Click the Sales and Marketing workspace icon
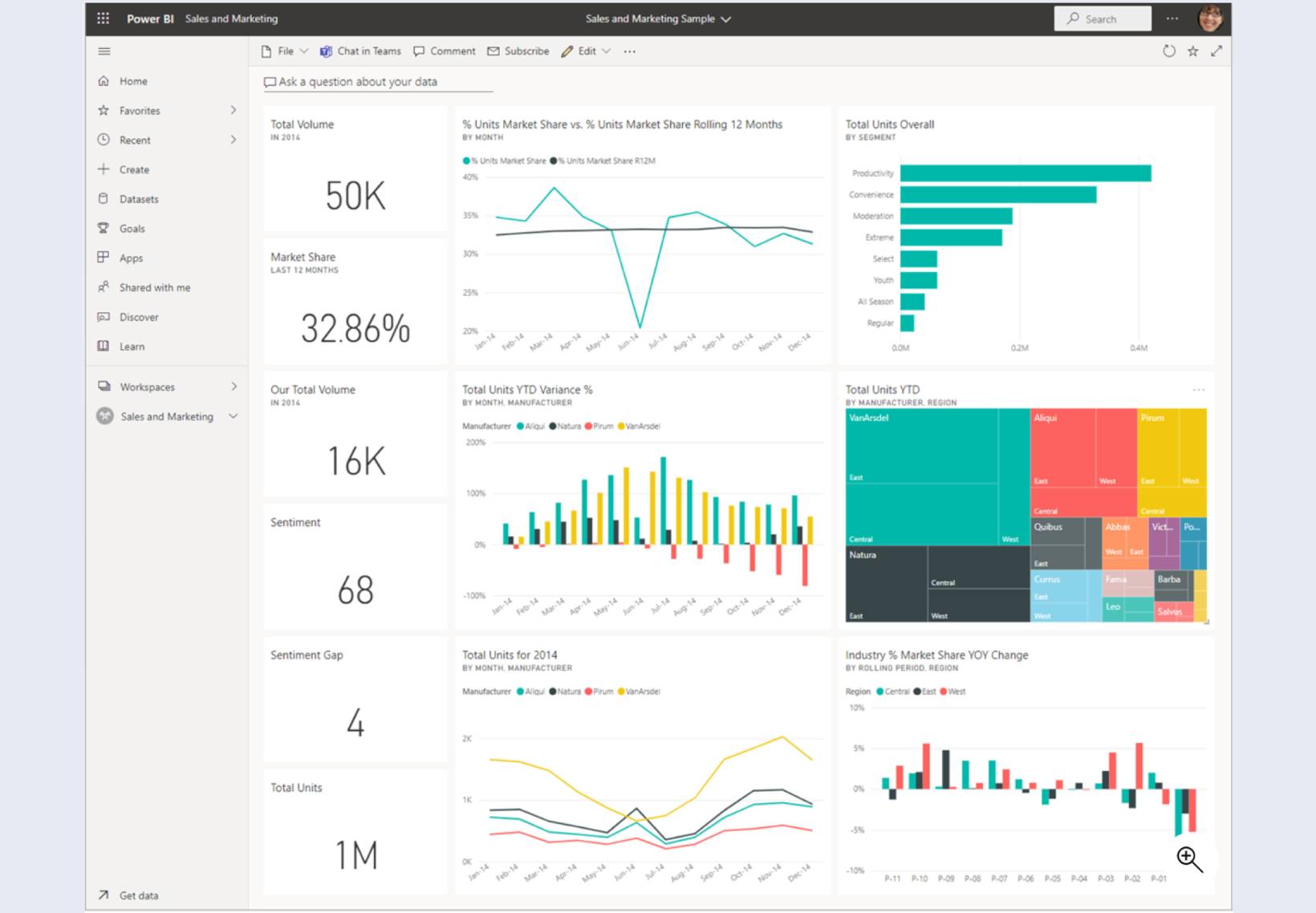1316x913 pixels. pos(105,416)
